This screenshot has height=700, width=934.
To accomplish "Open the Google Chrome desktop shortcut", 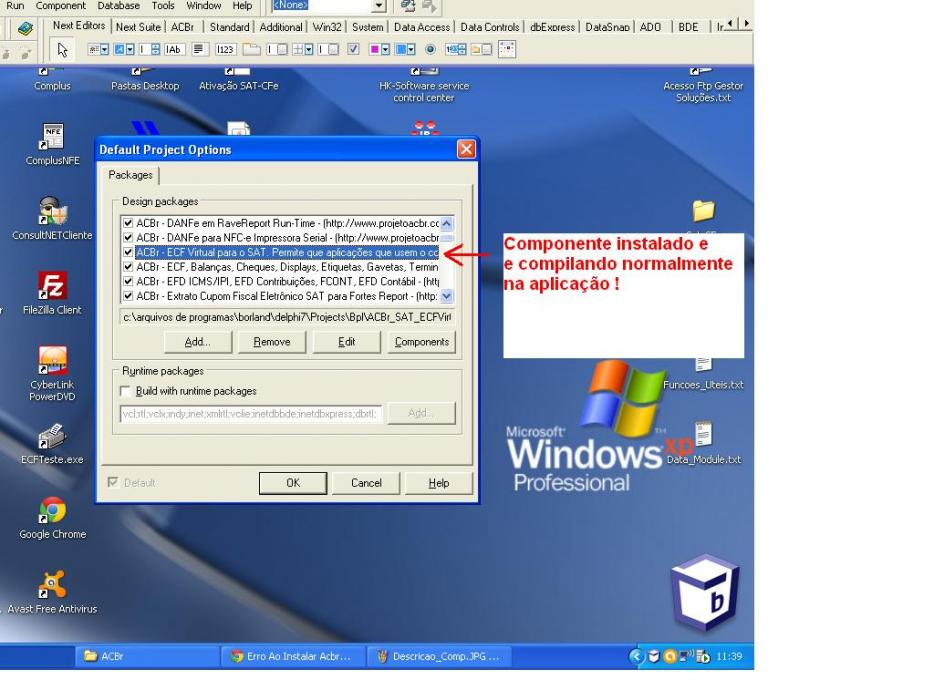I will tap(52, 511).
